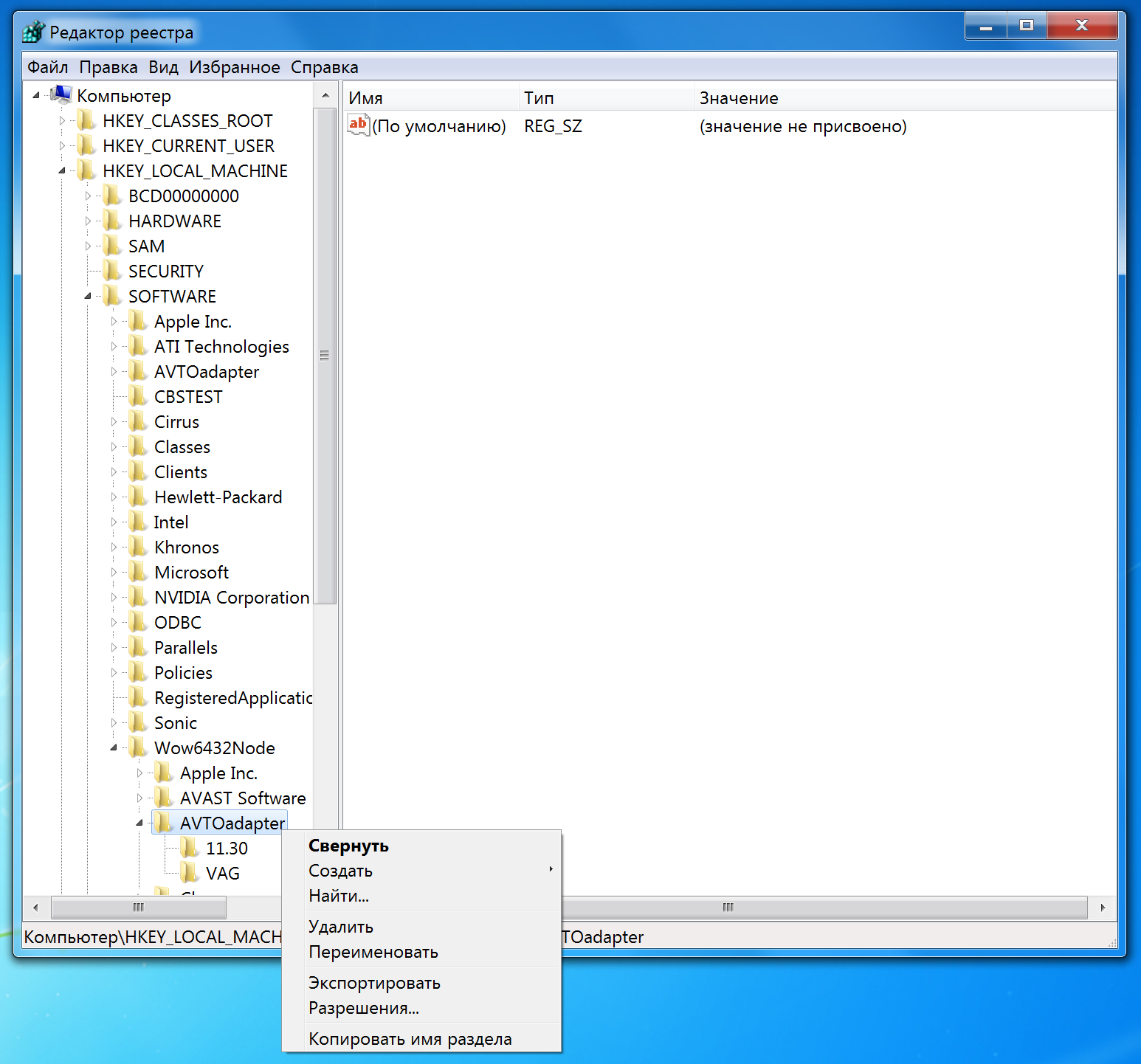Click the AVAST Software folder icon

click(163, 797)
